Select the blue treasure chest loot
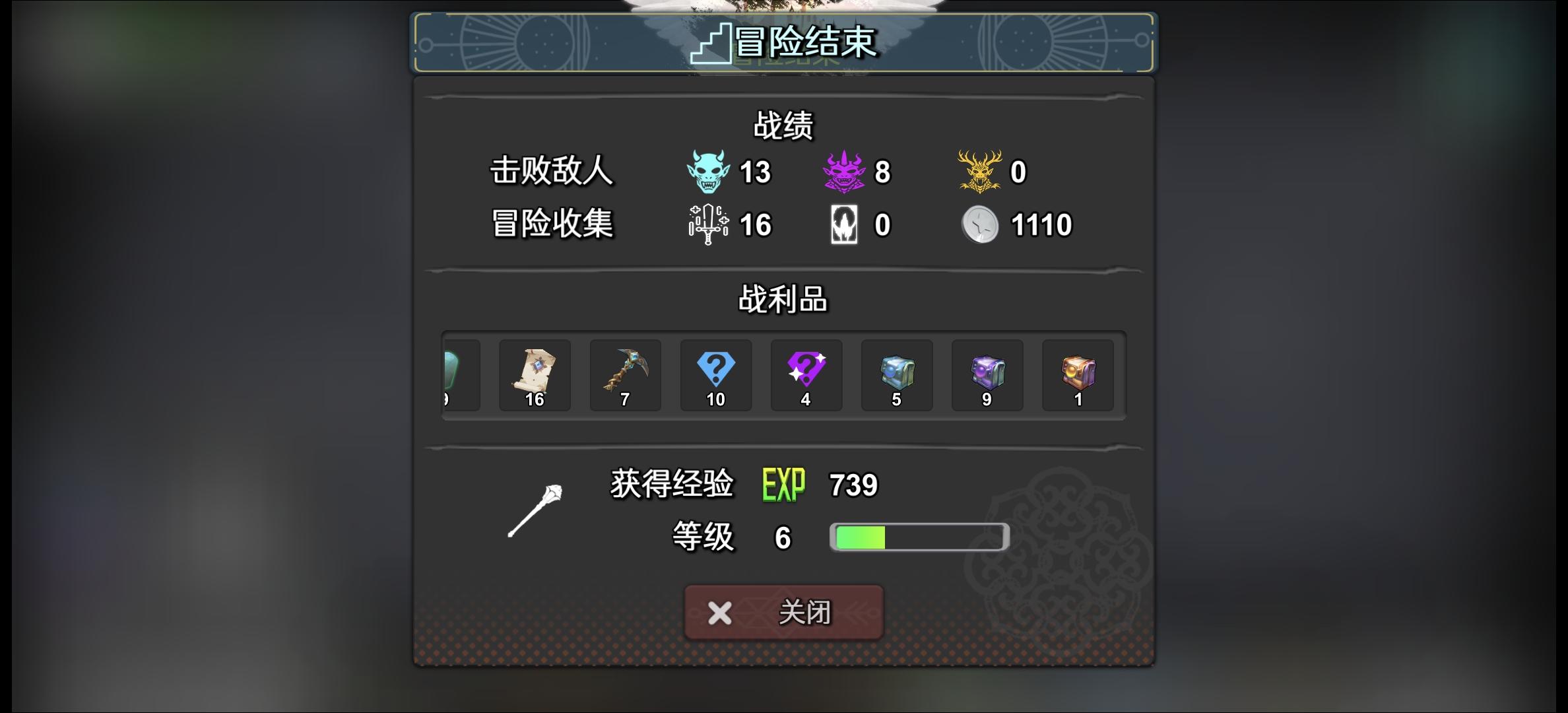 point(897,376)
